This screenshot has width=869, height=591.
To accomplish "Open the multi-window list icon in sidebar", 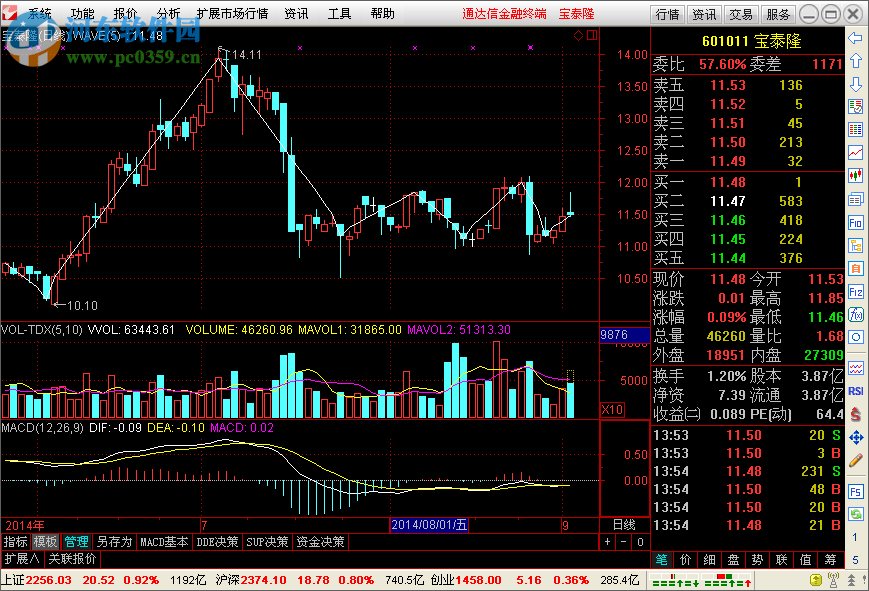I will [855, 200].
